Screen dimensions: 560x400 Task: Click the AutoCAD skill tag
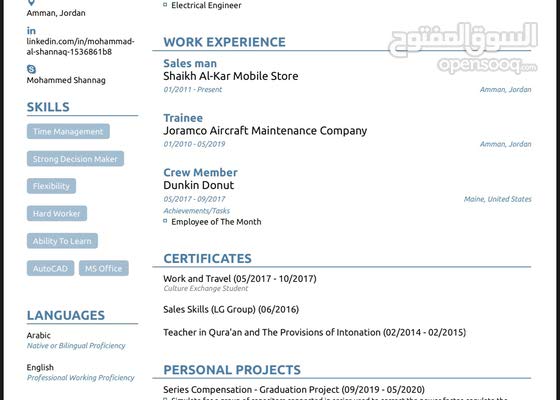click(50, 268)
